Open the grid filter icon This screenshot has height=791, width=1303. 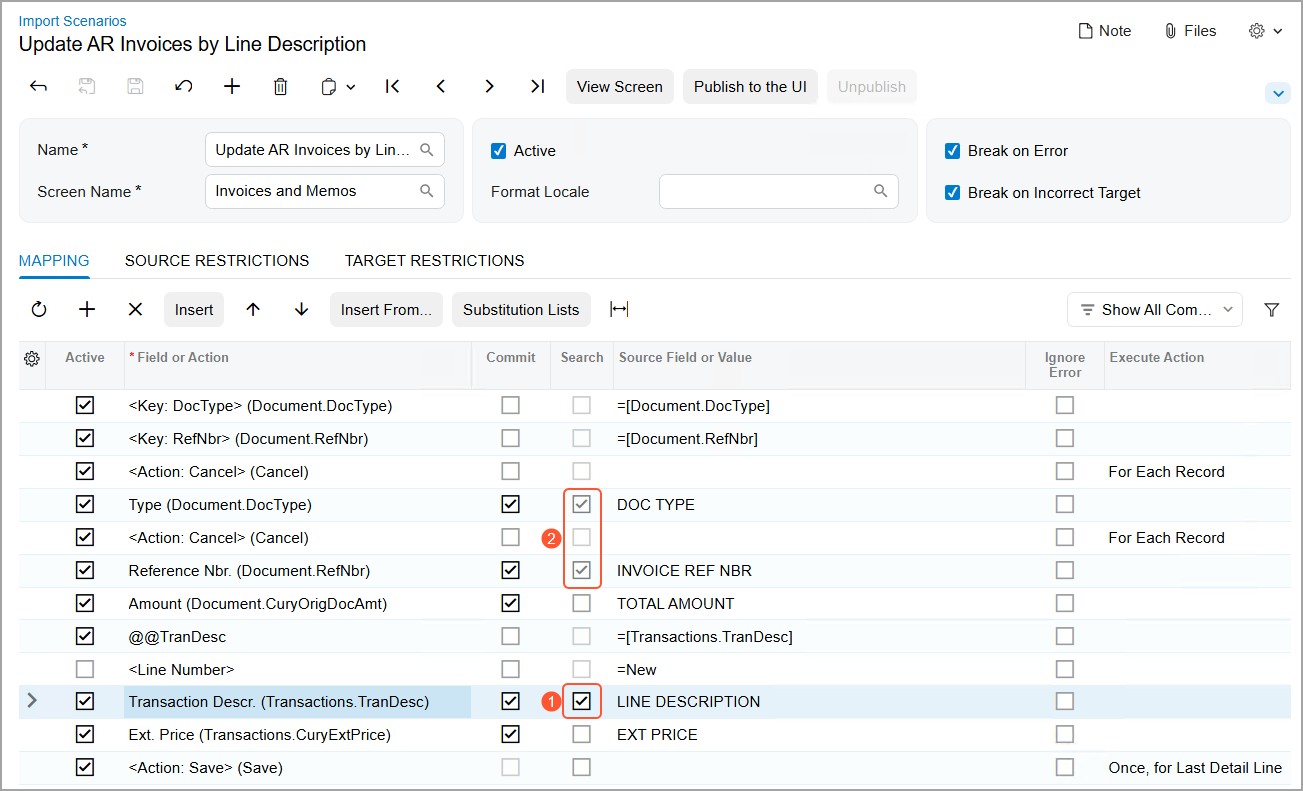coord(1271,310)
